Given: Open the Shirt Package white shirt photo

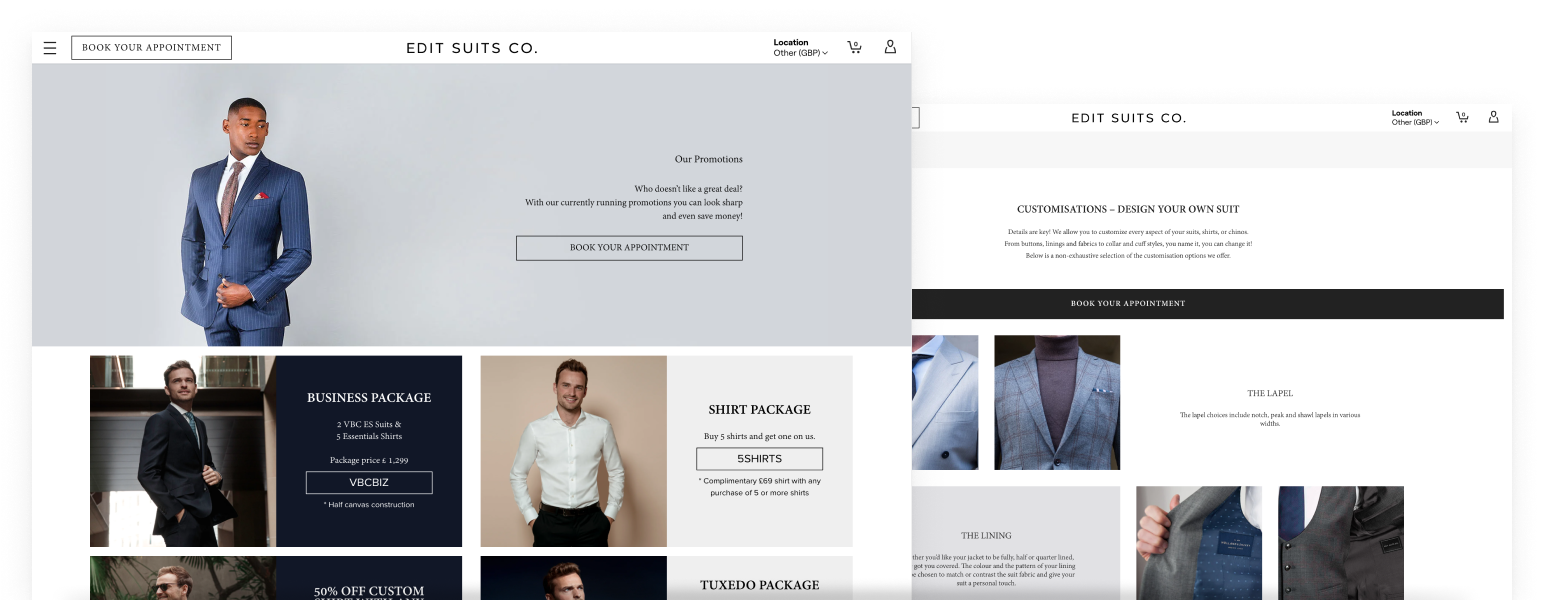Looking at the screenshot, I should point(573,451).
